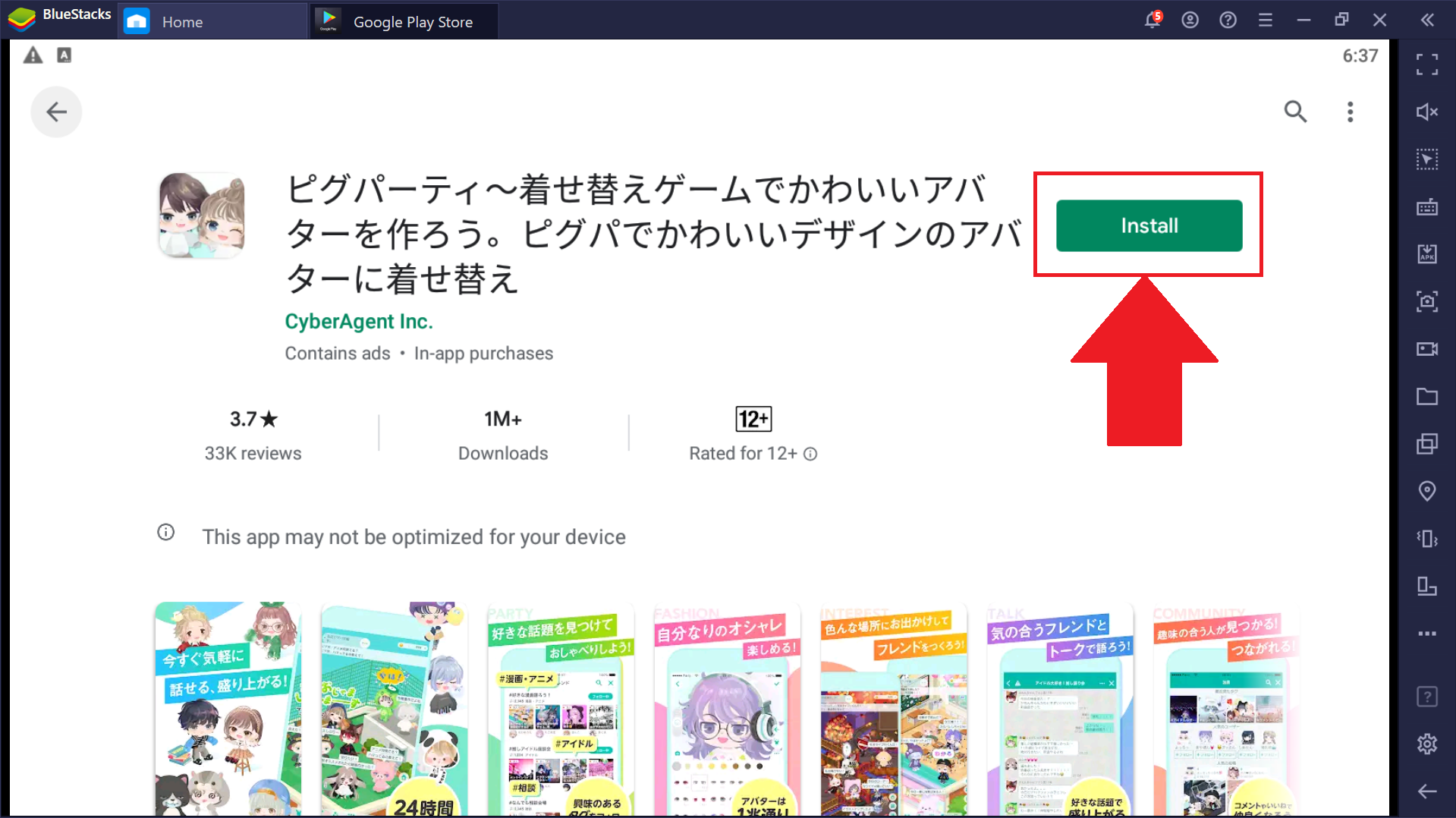Open CyberAgent Inc. developer page
Viewport: 1456px width, 818px height.
coord(359,322)
